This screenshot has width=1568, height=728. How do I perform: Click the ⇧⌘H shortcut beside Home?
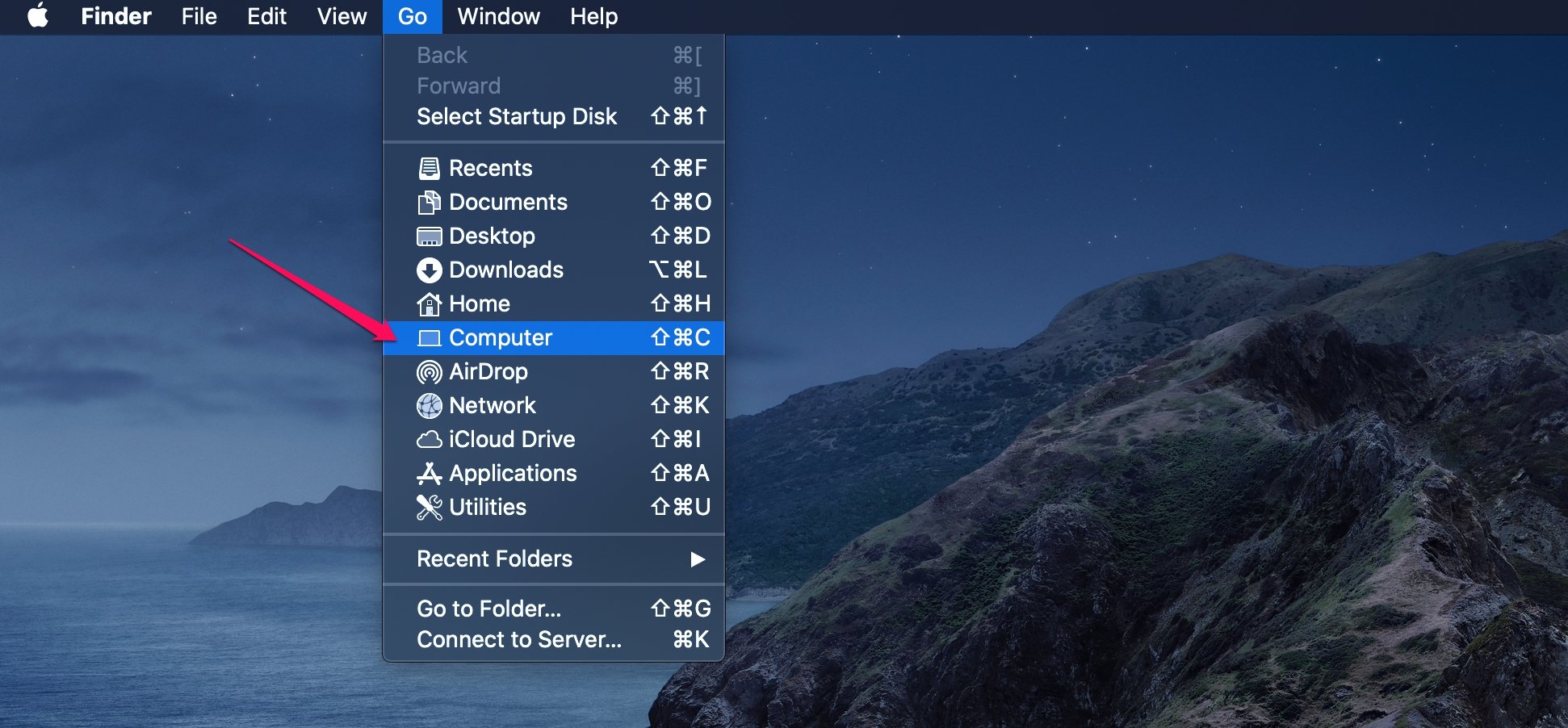click(x=681, y=303)
